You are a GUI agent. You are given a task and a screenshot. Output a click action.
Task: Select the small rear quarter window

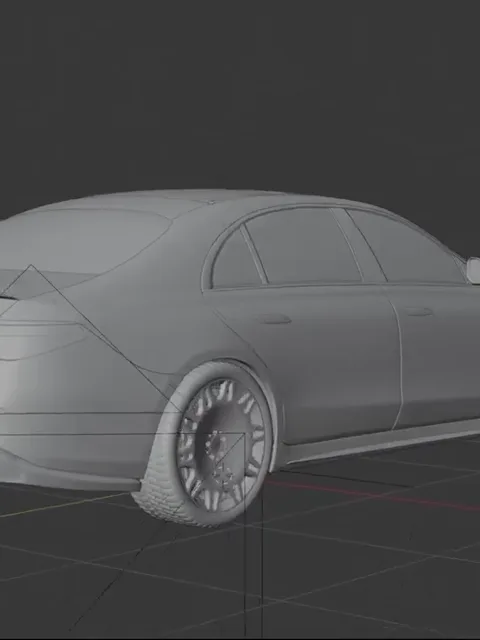pos(237,260)
